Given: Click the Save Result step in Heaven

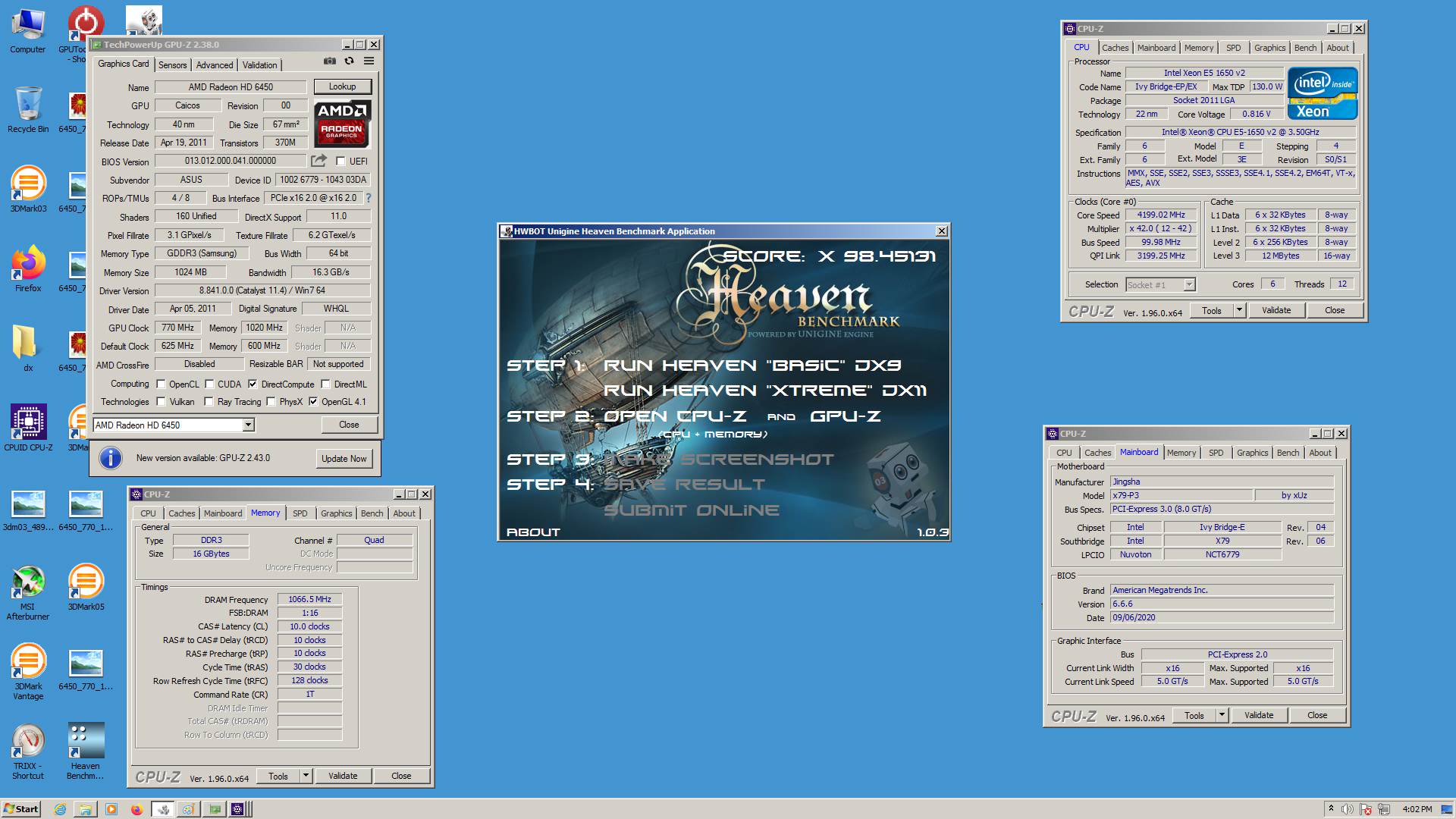Looking at the screenshot, I should tap(685, 485).
